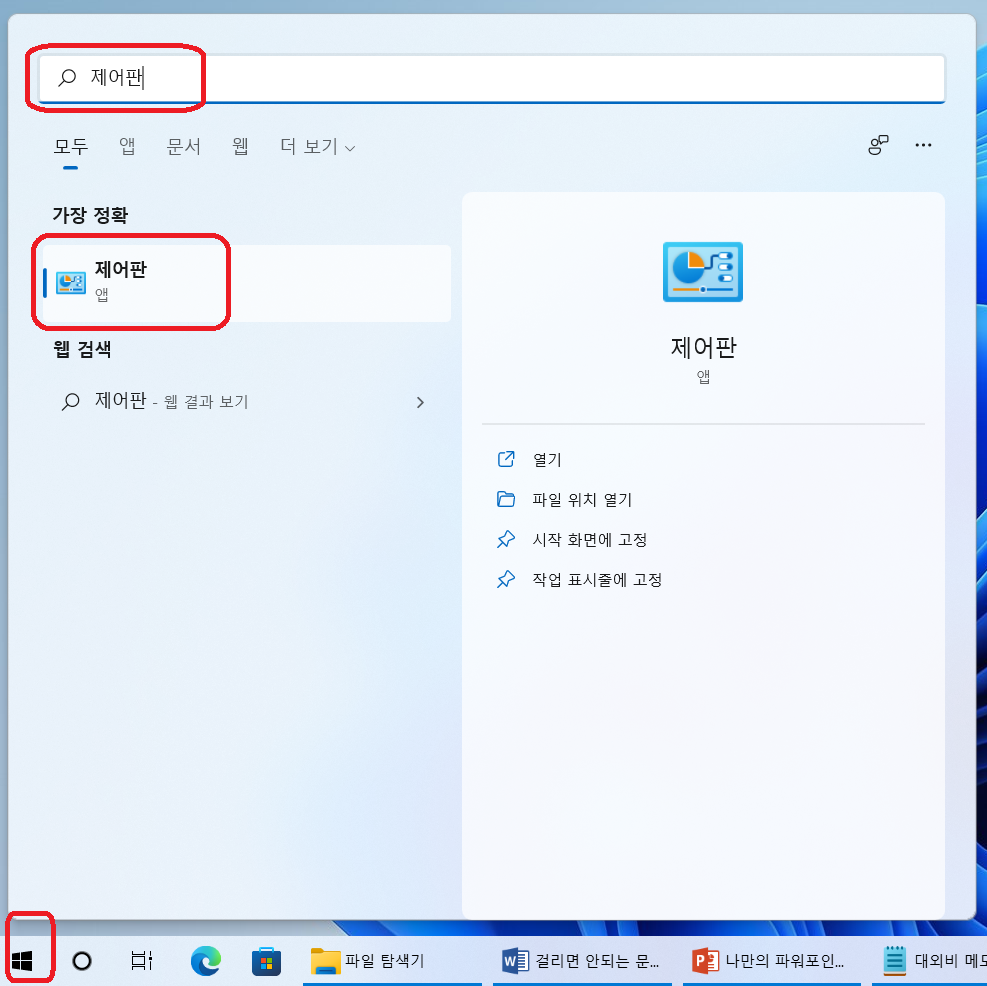Screen dimensions: 987x986
Task: Select the 모두 filter tab
Action: tap(70, 147)
